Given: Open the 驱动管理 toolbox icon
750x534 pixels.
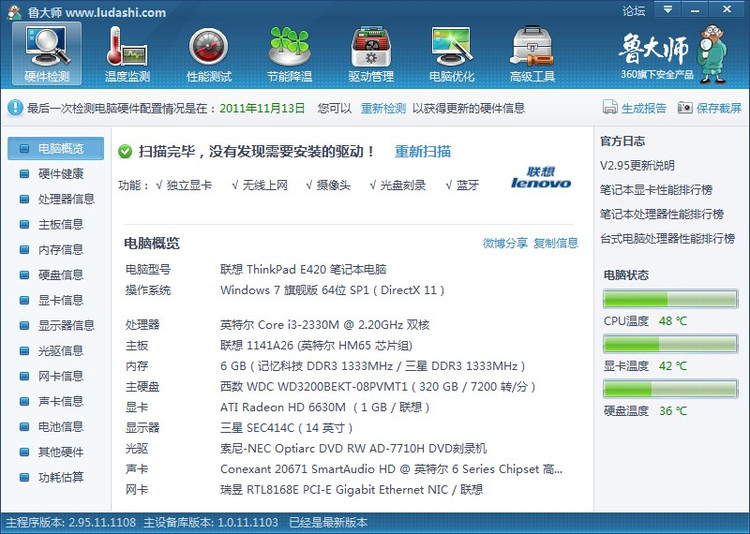Looking at the screenshot, I should pos(371,54).
